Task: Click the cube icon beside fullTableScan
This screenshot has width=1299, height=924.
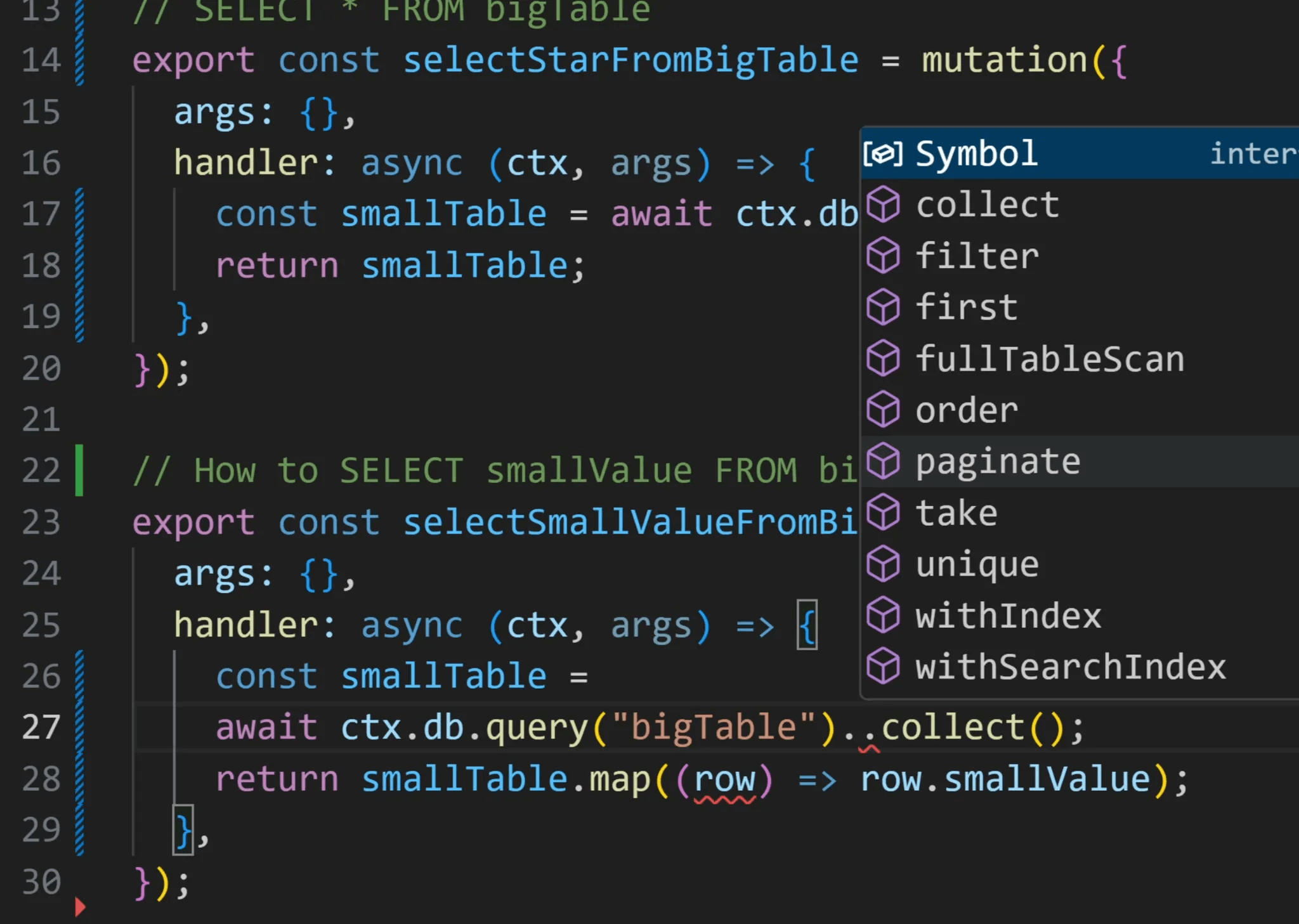Action: (883, 359)
